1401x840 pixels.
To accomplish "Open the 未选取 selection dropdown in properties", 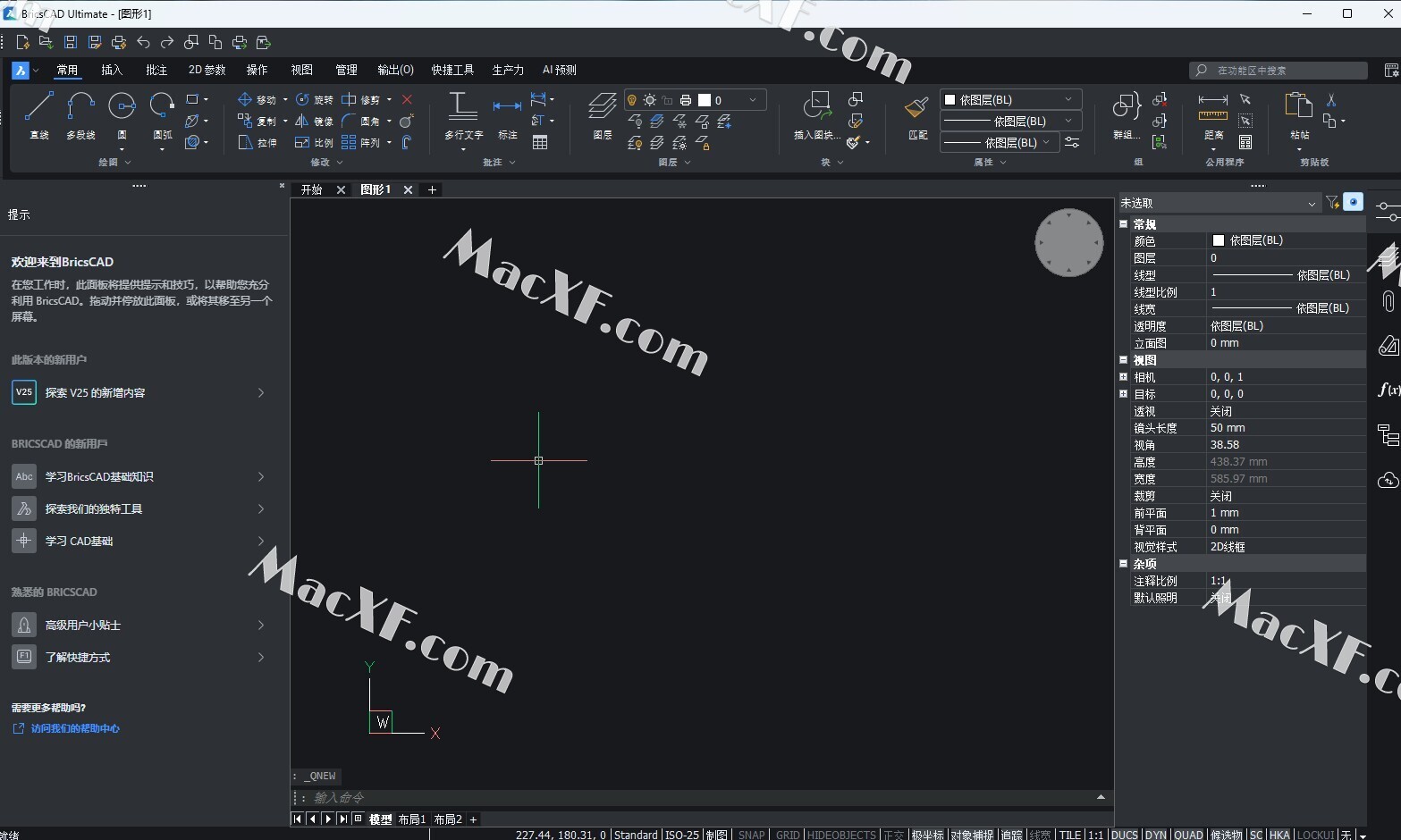I will (1219, 203).
